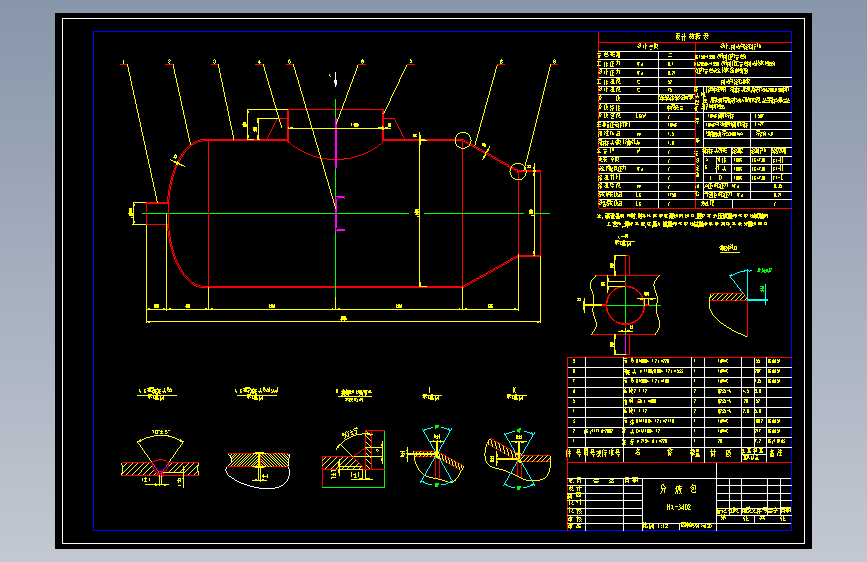Select weld detail K with cyan hourglass
Viewport: 867px width, 562px height.
[x=518, y=458]
